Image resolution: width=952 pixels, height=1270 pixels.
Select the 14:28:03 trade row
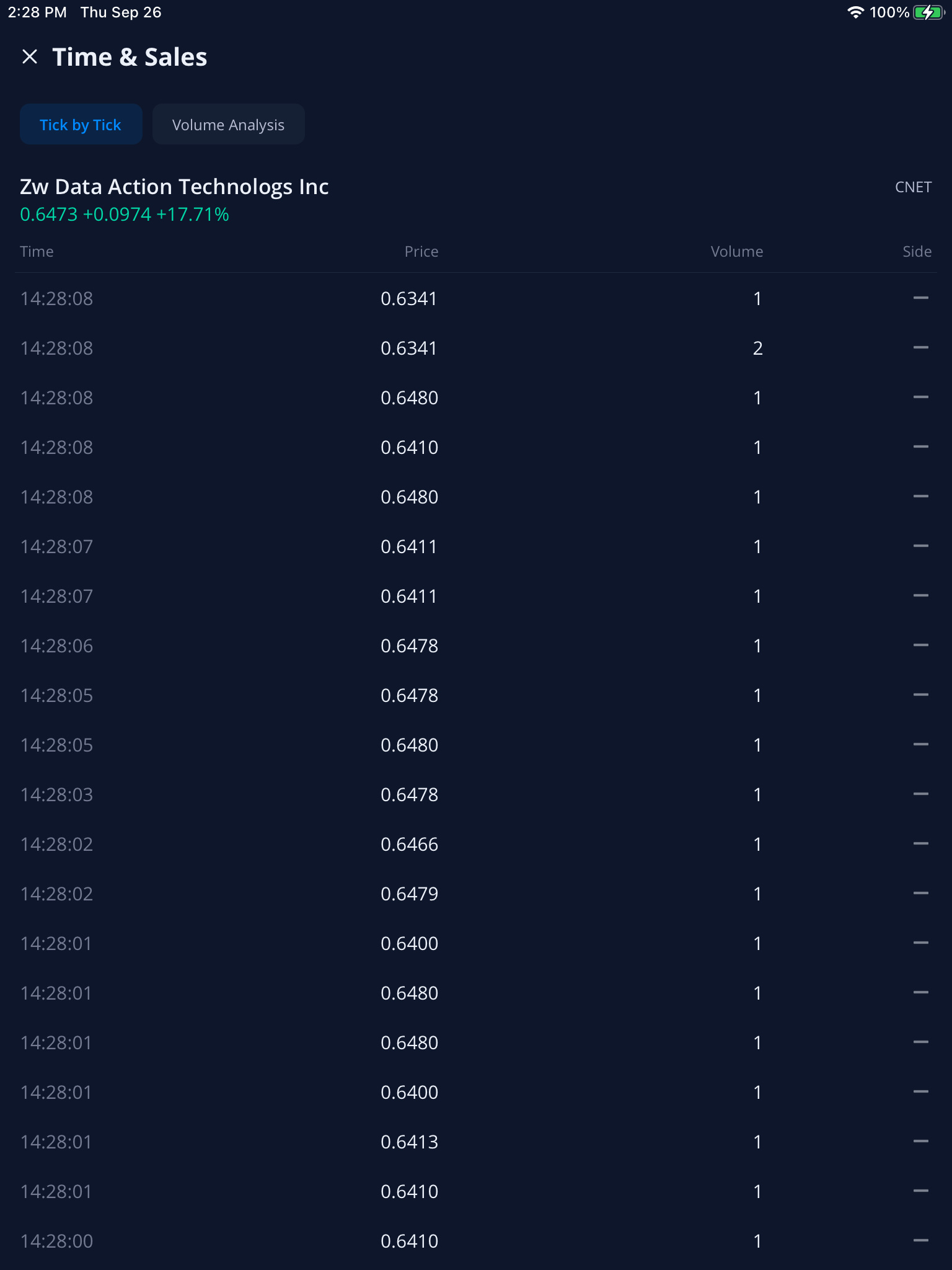[476, 794]
